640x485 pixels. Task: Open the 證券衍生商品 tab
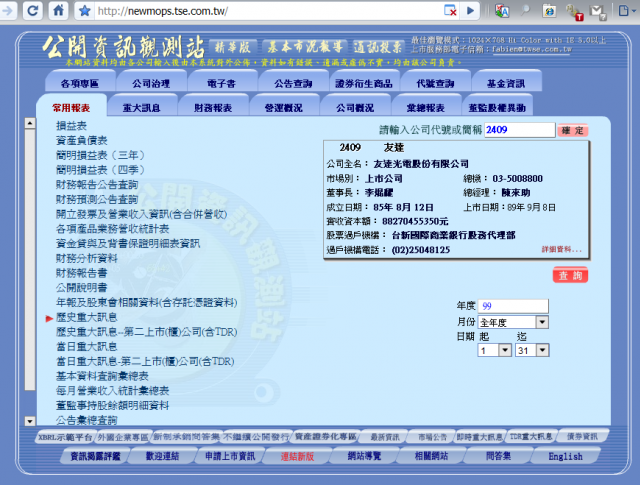[364, 83]
